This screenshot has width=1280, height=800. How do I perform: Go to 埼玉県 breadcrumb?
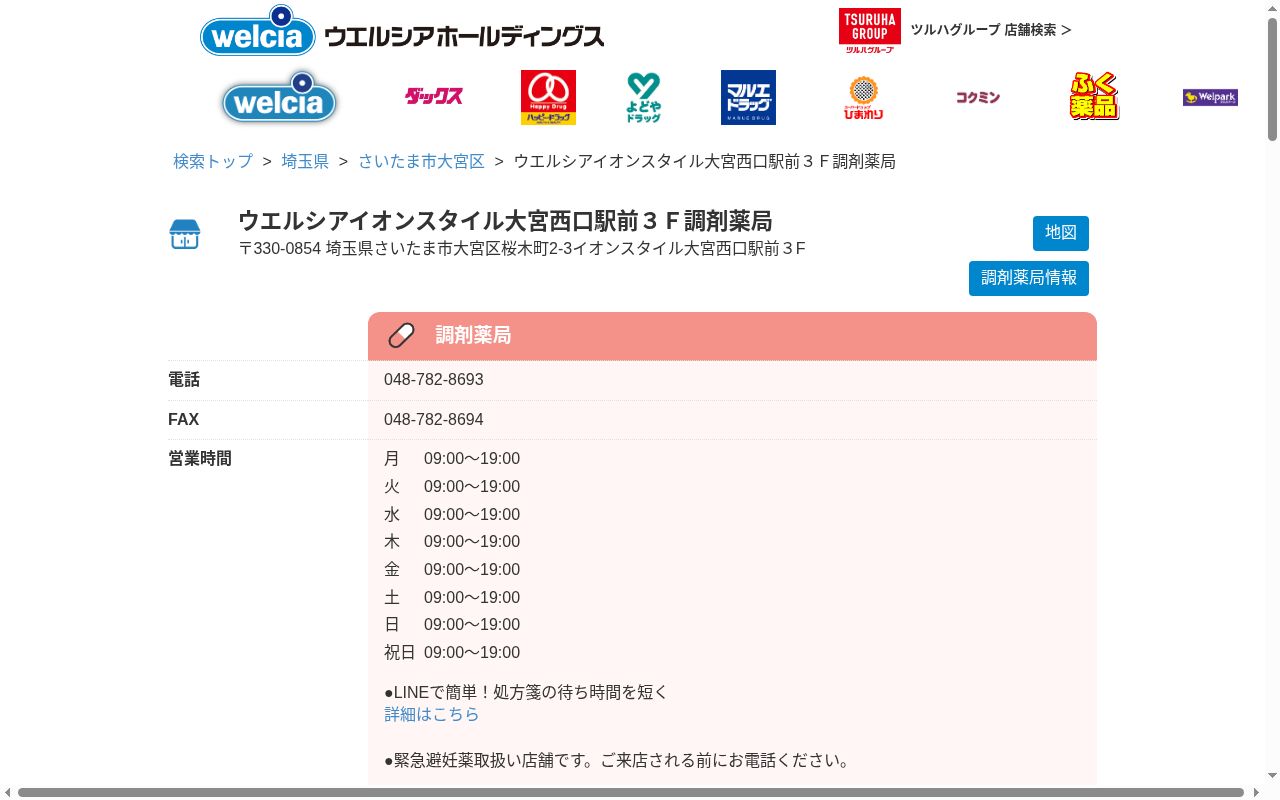[x=305, y=161]
